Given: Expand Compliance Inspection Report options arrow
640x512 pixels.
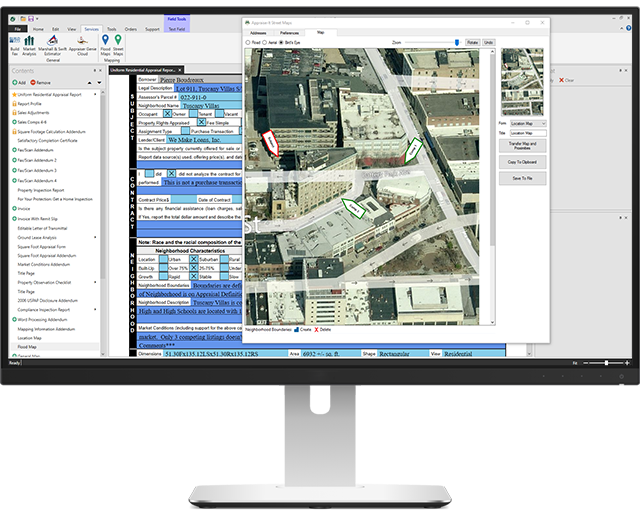Looking at the screenshot, I should tap(96, 309).
